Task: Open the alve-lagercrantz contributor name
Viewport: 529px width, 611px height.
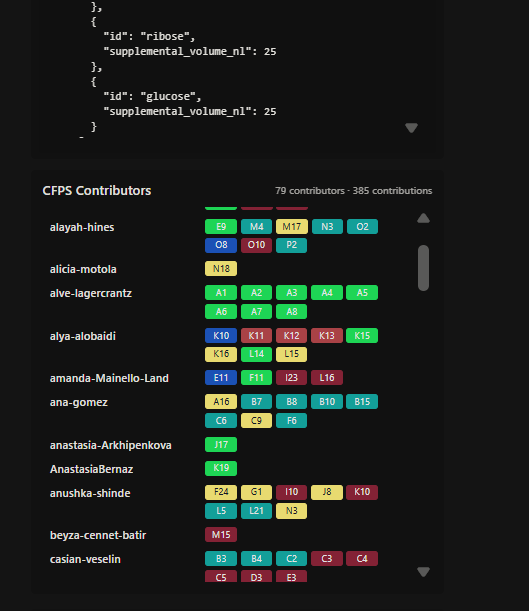Action: click(x=91, y=293)
